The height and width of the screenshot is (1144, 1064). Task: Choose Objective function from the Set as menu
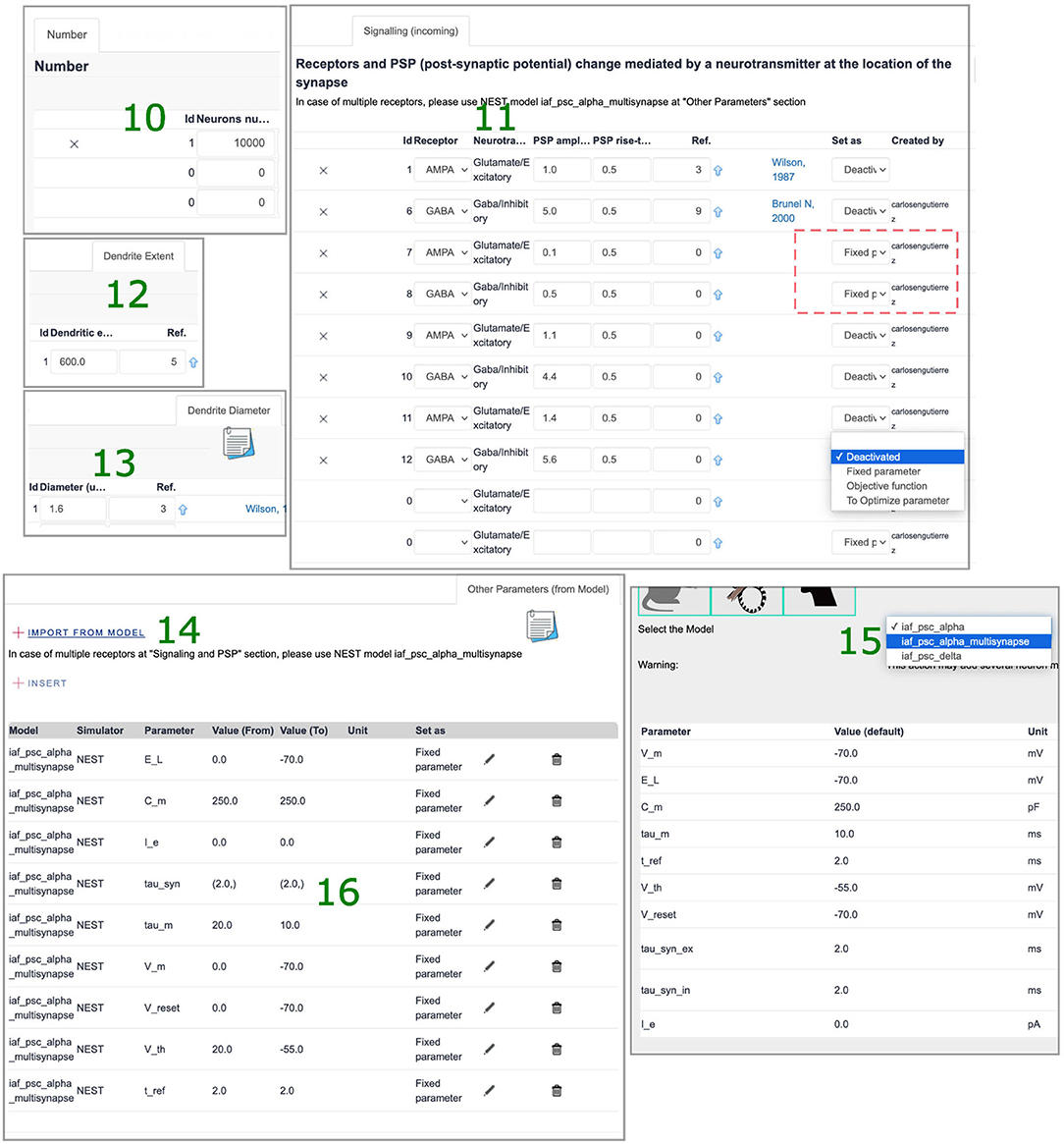pos(897,486)
